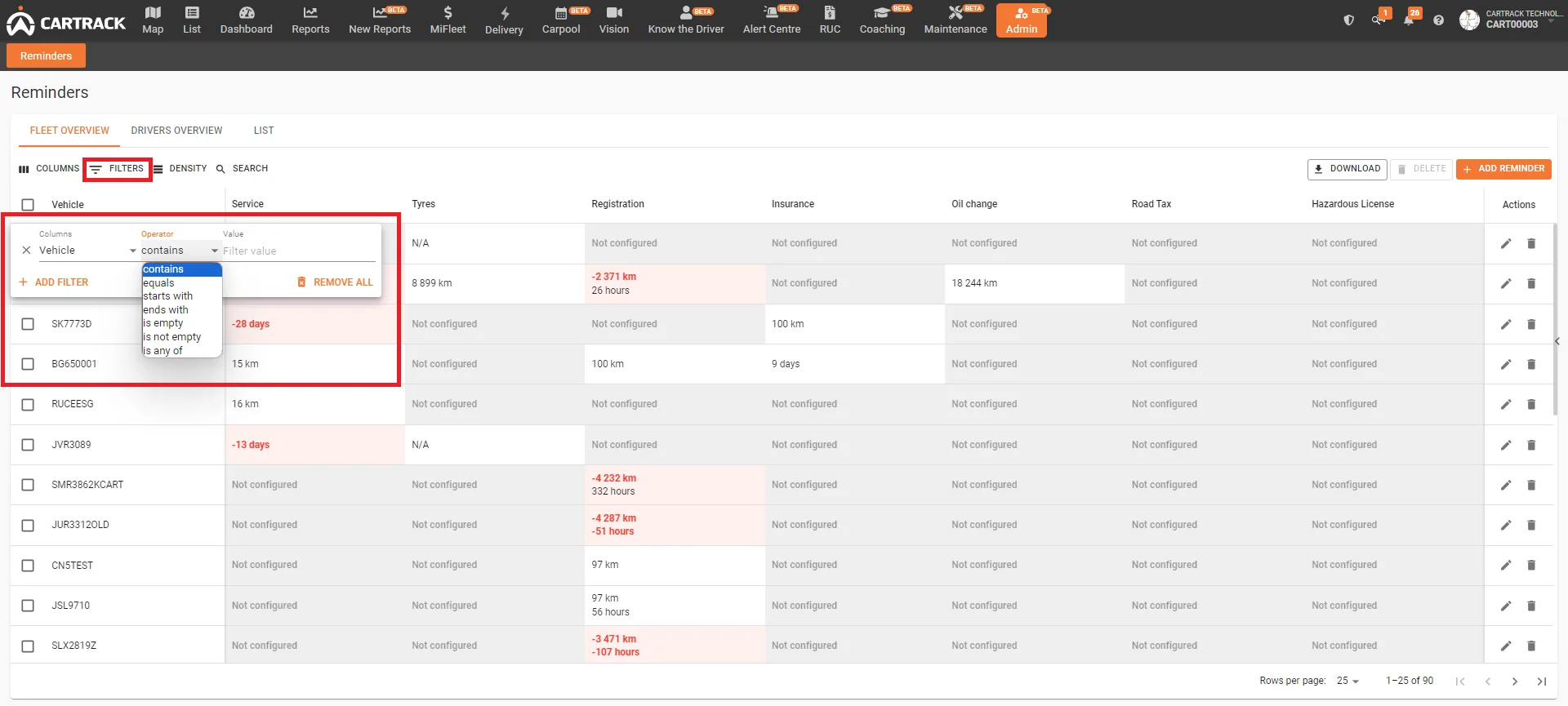
Task: Select the SMR3862KCART row checkbox
Action: pos(28,485)
